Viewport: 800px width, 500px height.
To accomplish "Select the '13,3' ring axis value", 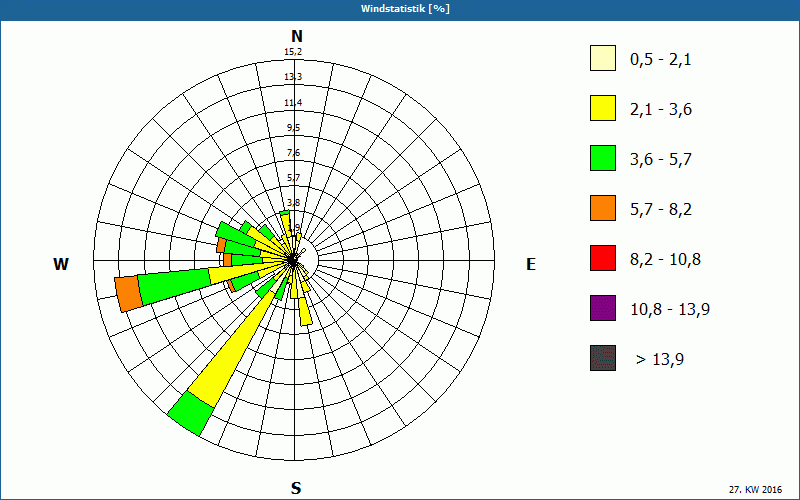I will pyautogui.click(x=293, y=77).
